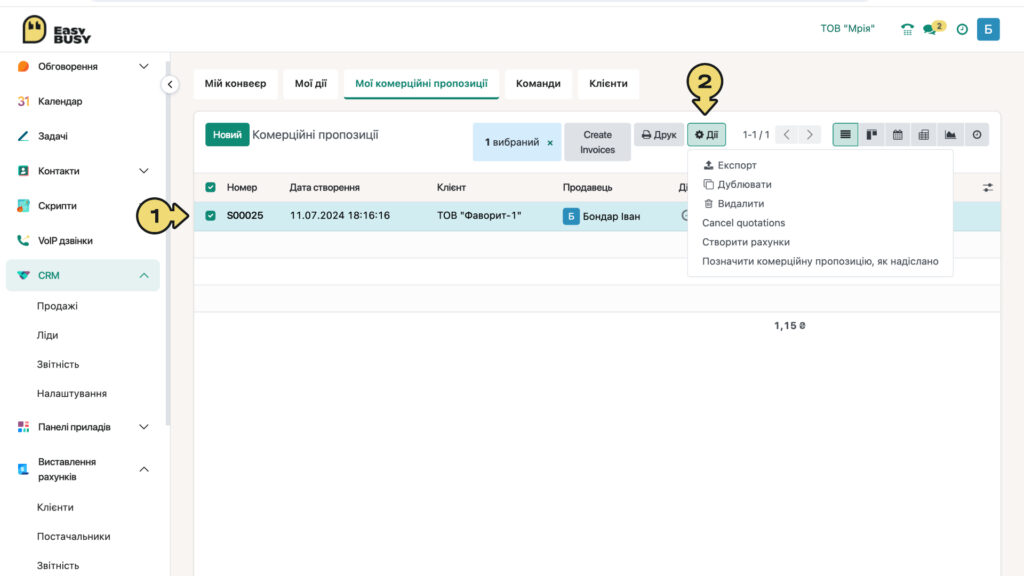Open user avatar menu Б in header

tap(988, 29)
